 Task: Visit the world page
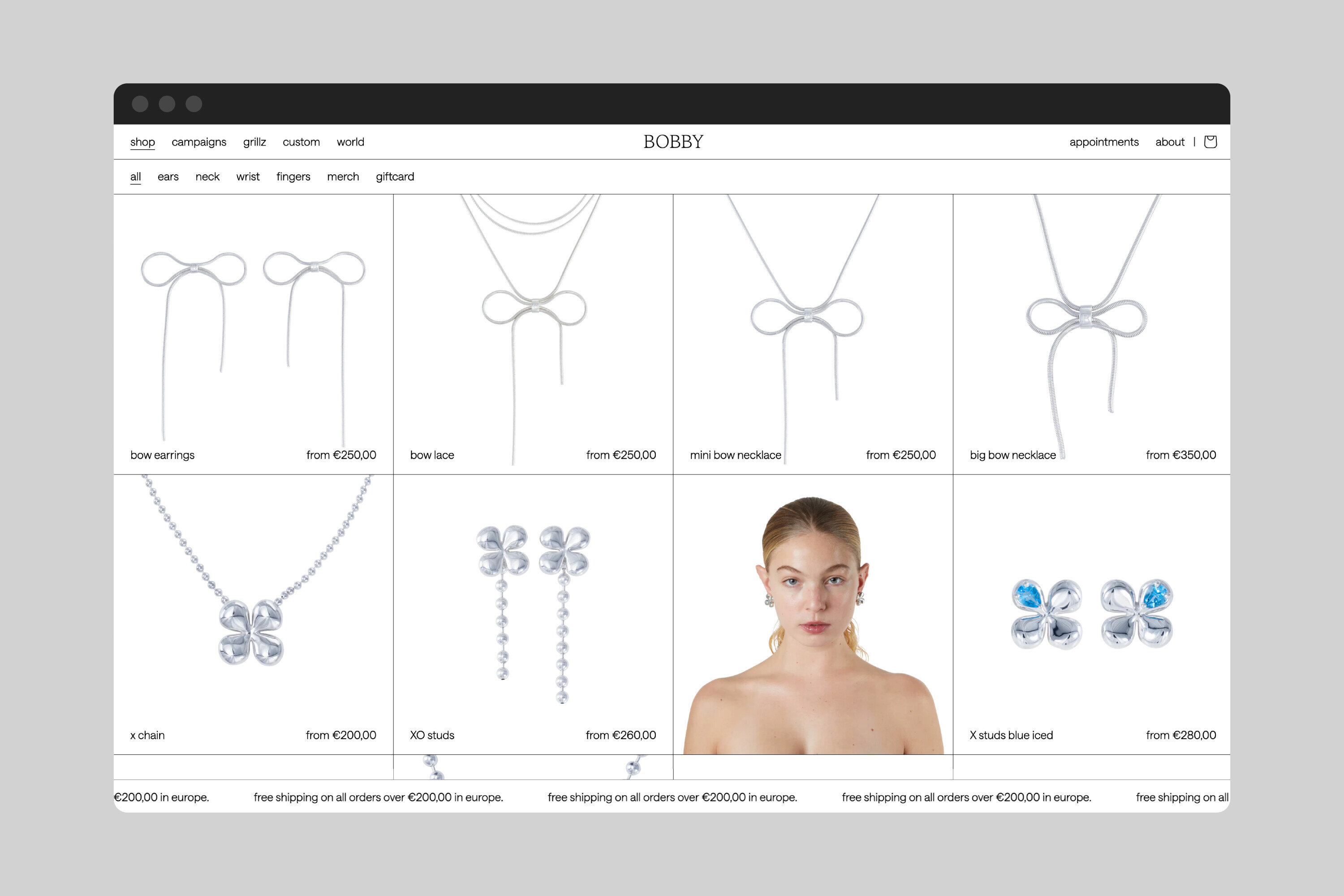click(x=350, y=142)
